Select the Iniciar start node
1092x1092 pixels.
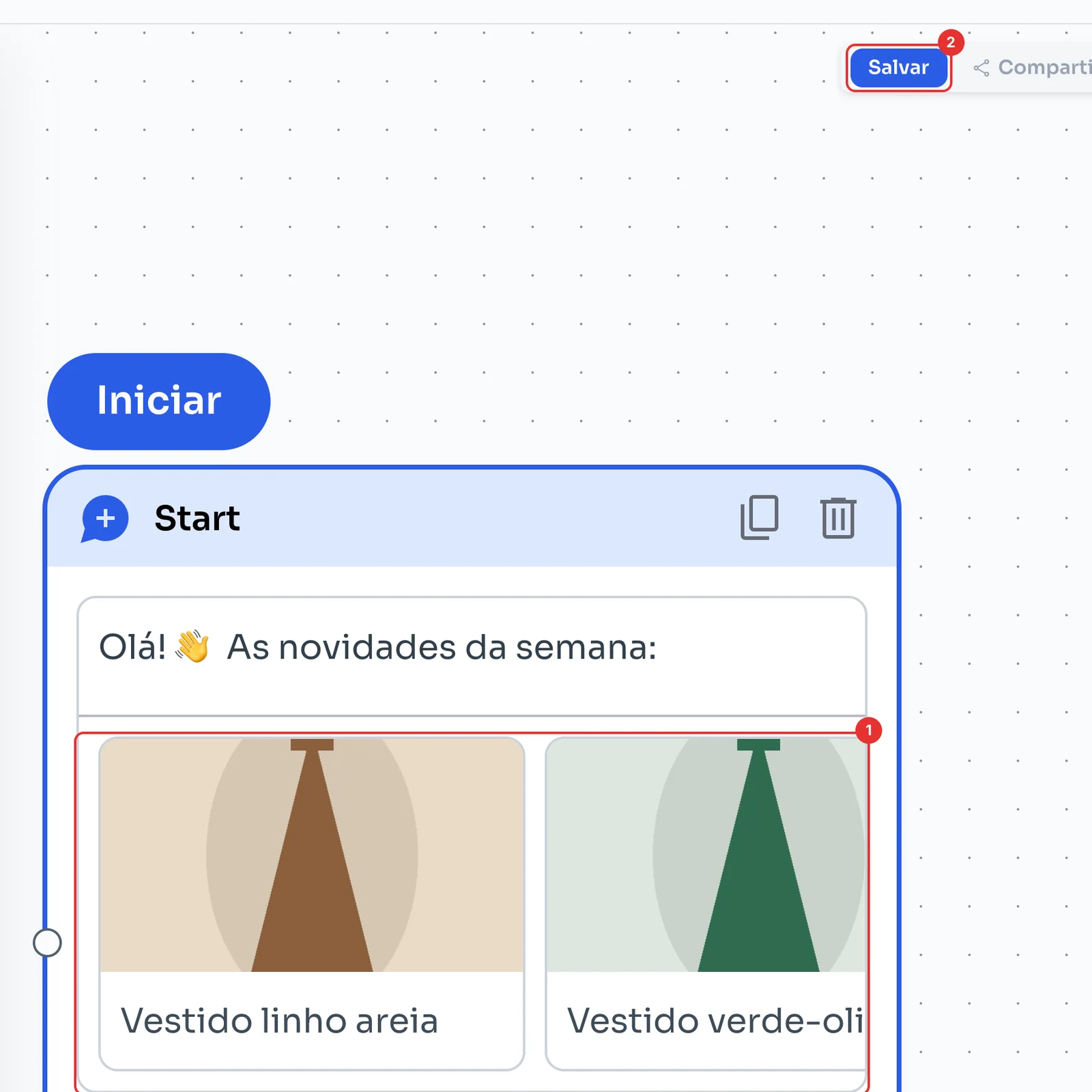158,401
